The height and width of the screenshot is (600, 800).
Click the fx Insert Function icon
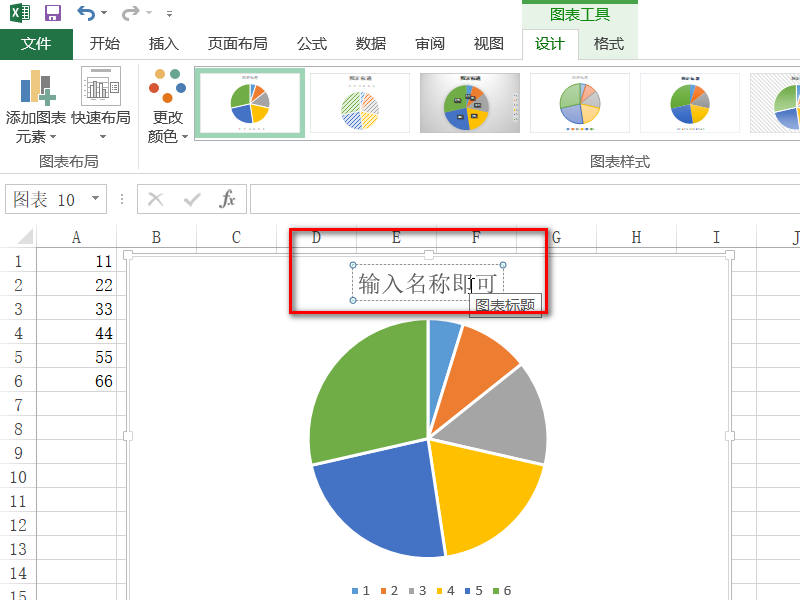[x=227, y=198]
